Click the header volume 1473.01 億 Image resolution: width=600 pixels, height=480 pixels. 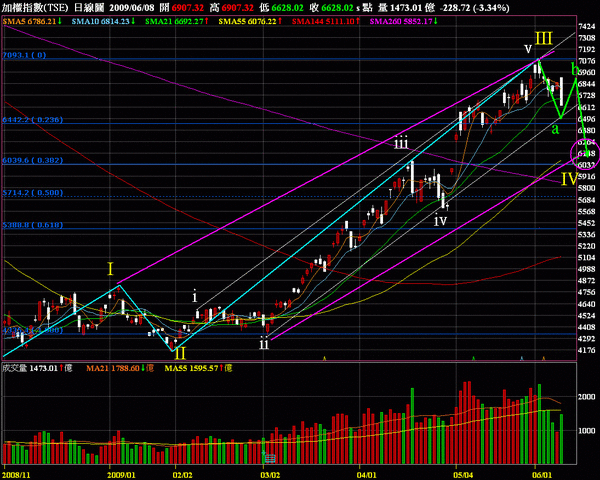(412, 7)
